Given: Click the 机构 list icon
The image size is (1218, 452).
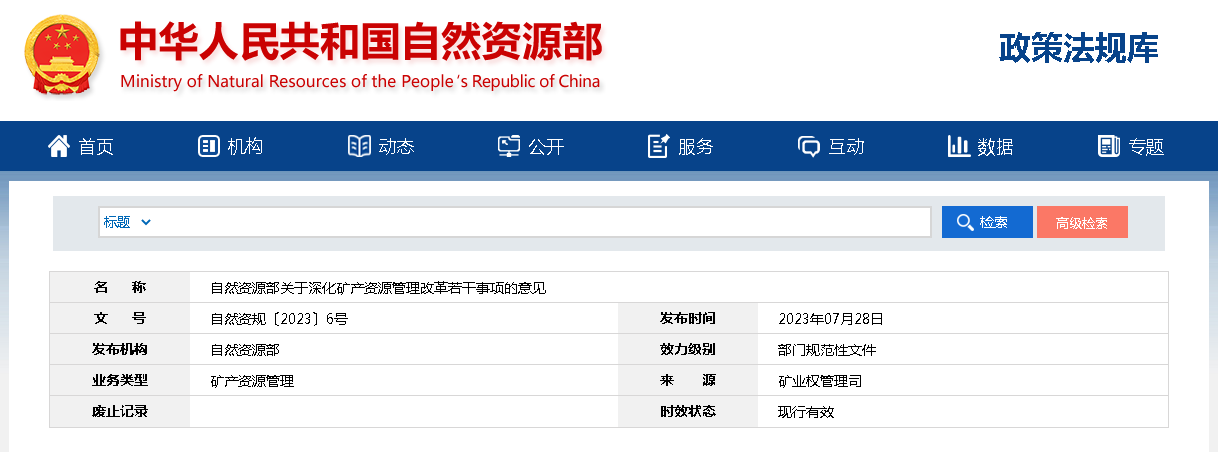Looking at the screenshot, I should [208, 146].
